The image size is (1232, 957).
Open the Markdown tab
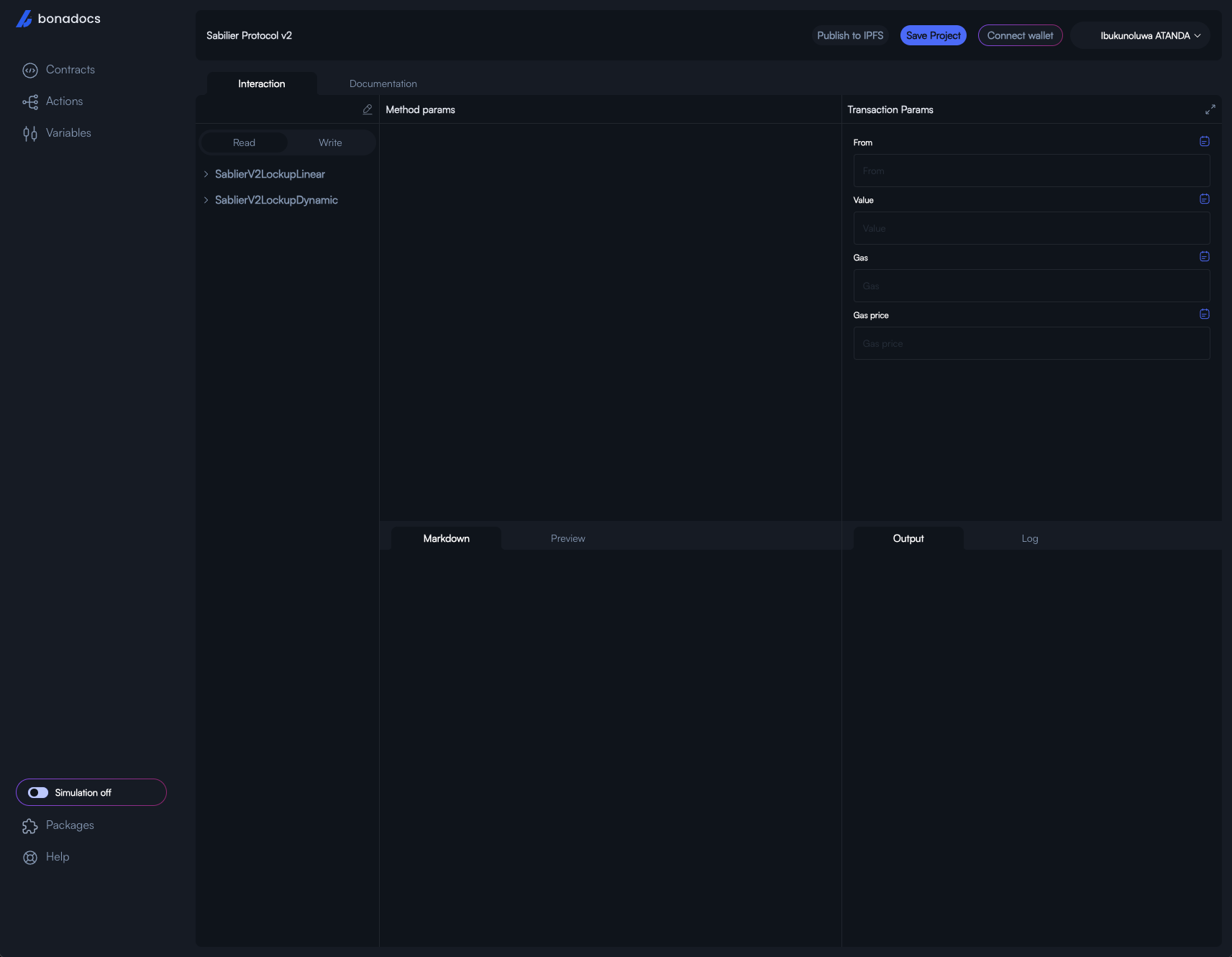point(447,538)
